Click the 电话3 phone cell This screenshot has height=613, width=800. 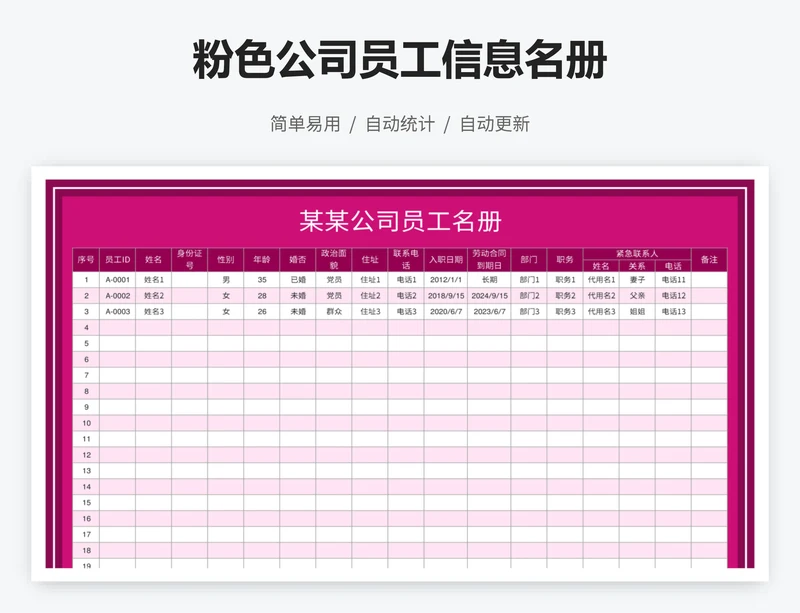click(x=406, y=311)
